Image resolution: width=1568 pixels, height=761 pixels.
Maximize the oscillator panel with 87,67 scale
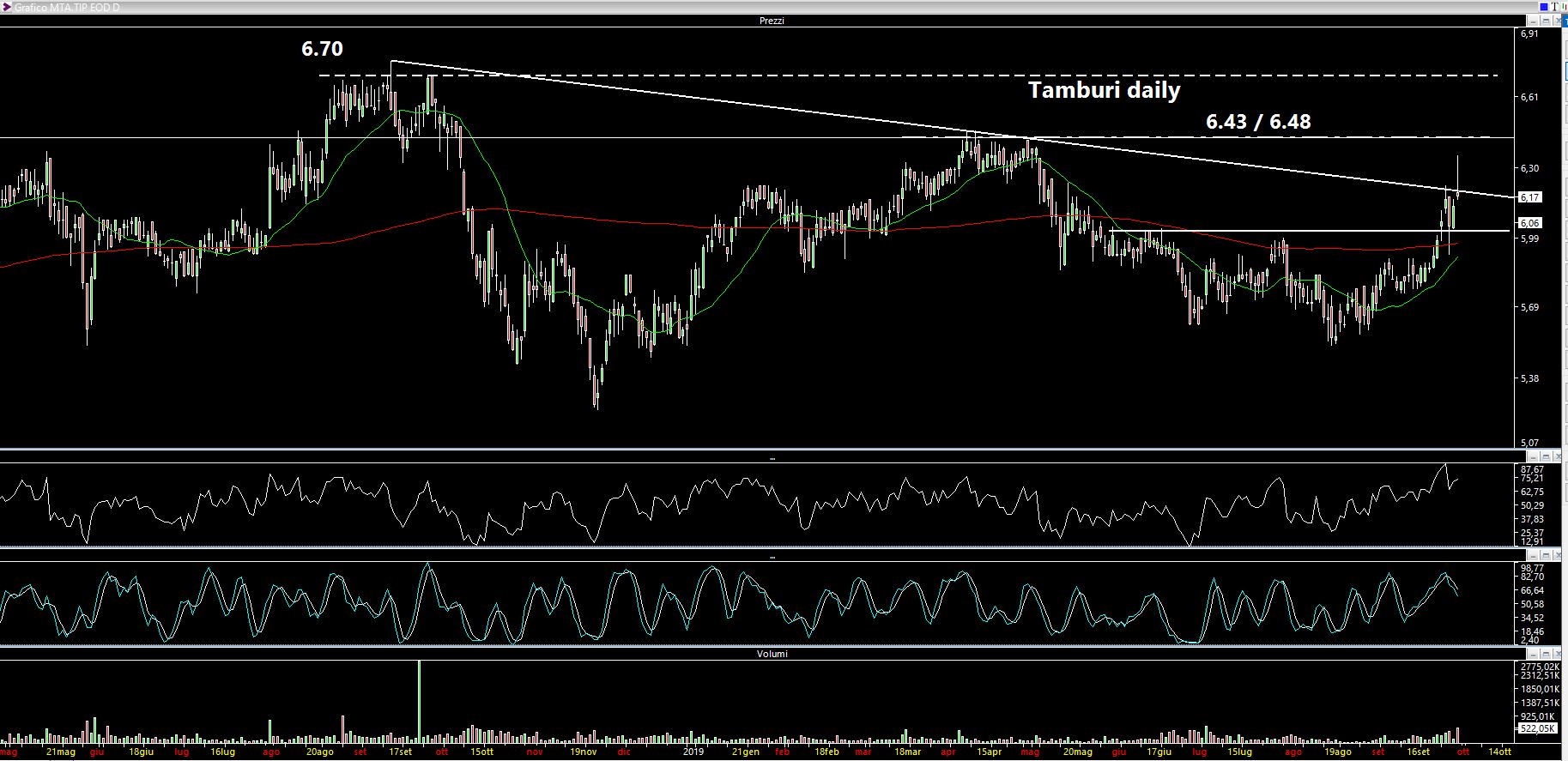pos(1545,456)
